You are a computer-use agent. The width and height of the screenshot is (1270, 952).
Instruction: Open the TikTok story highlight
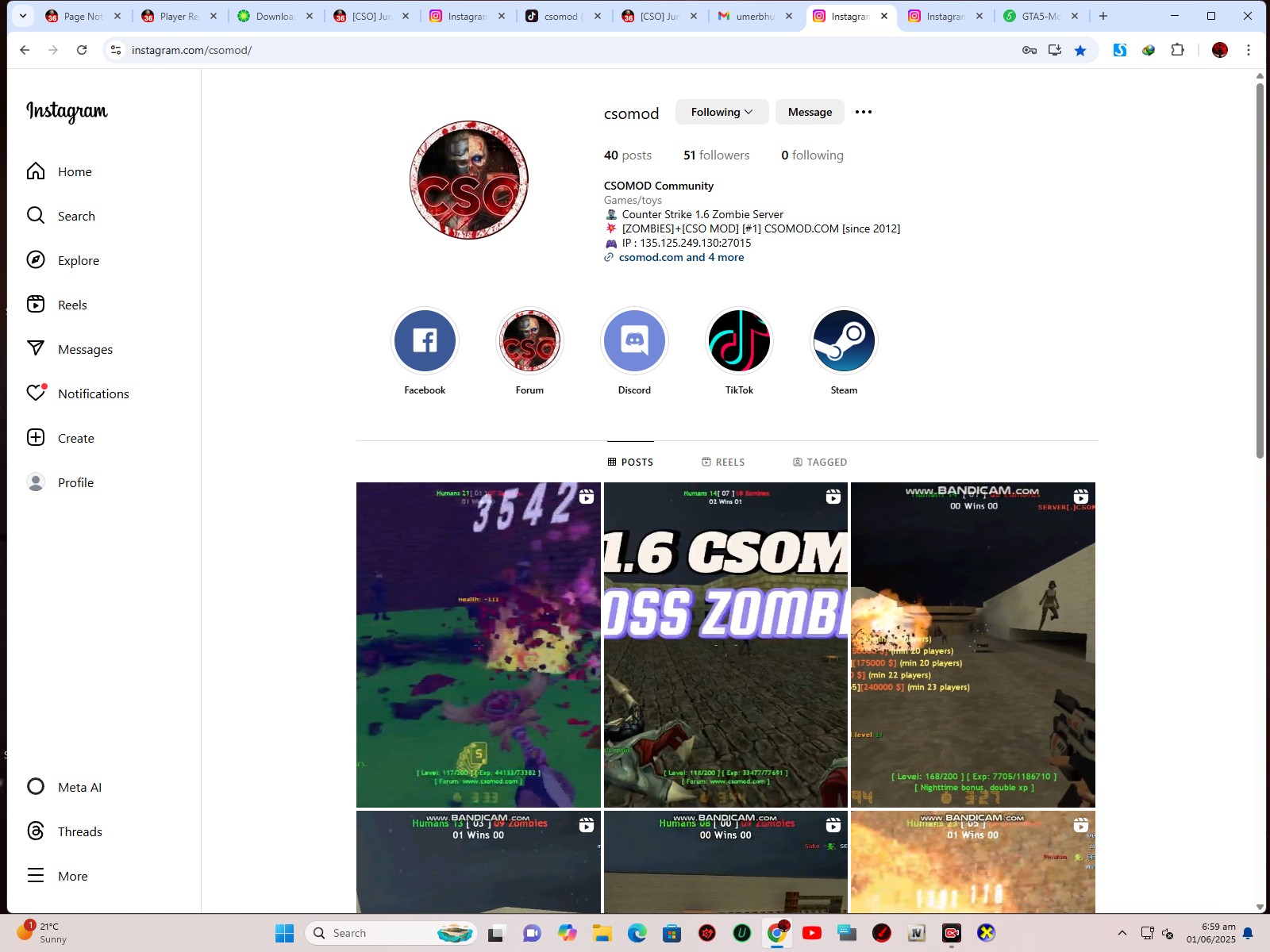point(739,341)
